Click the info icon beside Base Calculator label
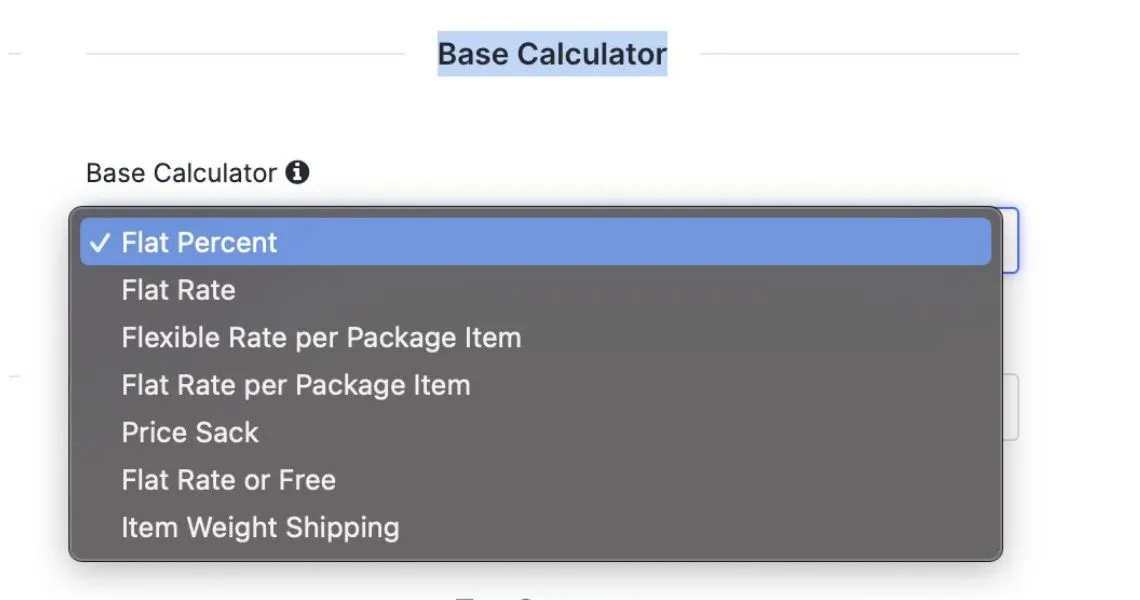The image size is (1140, 600). pos(297,172)
